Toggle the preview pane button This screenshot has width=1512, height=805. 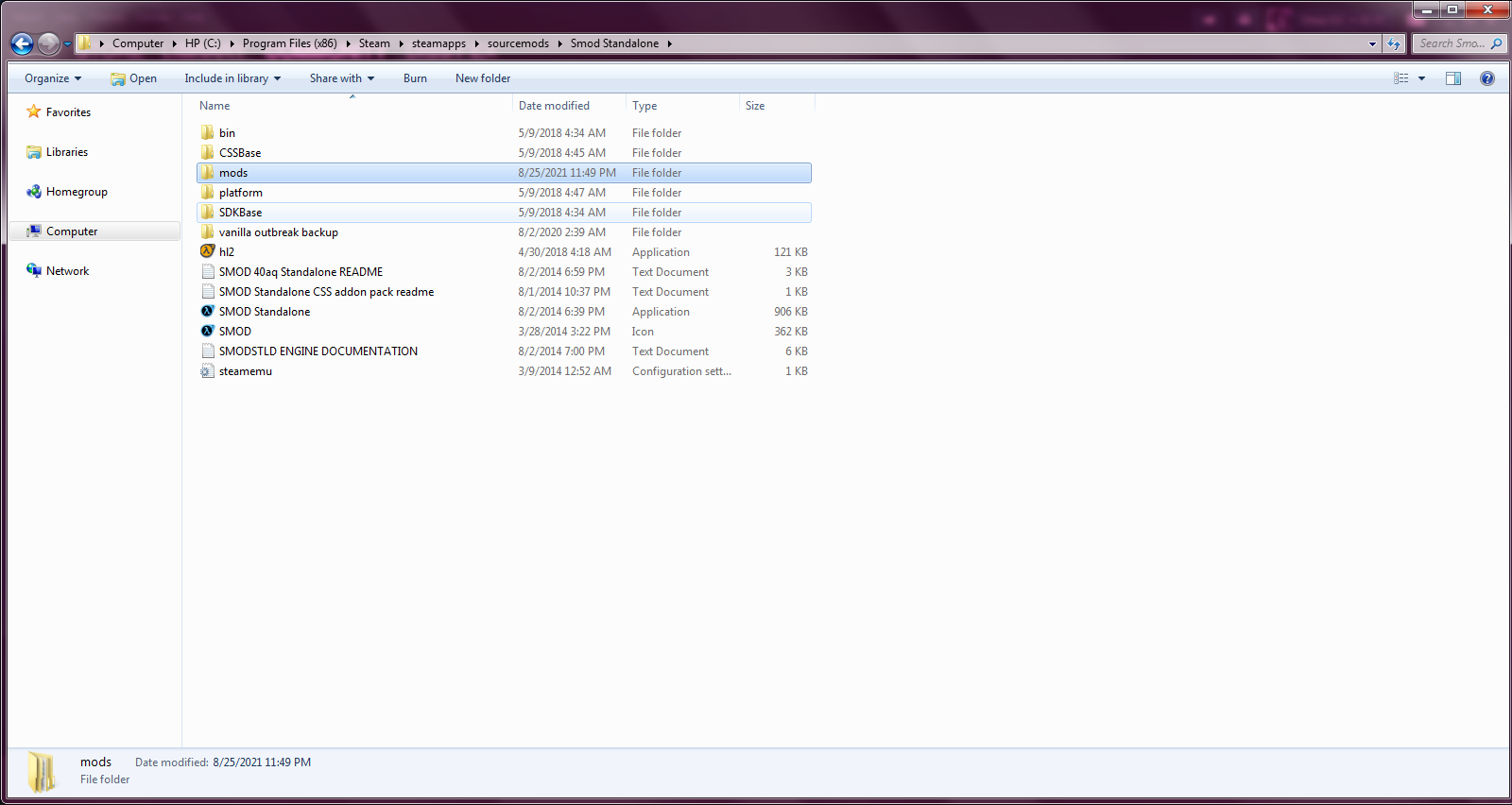(1453, 78)
